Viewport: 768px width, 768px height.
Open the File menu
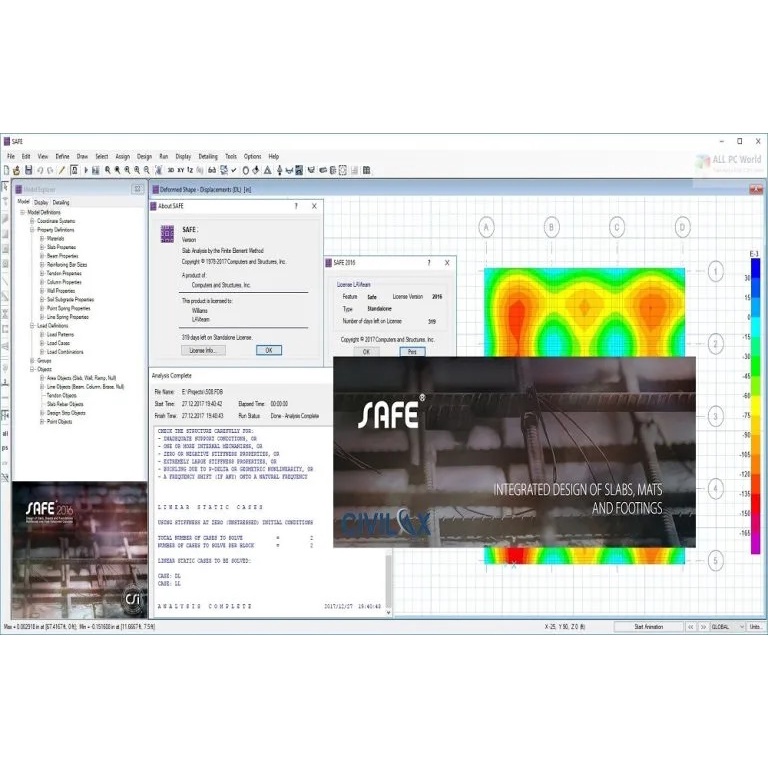pyautogui.click(x=11, y=156)
